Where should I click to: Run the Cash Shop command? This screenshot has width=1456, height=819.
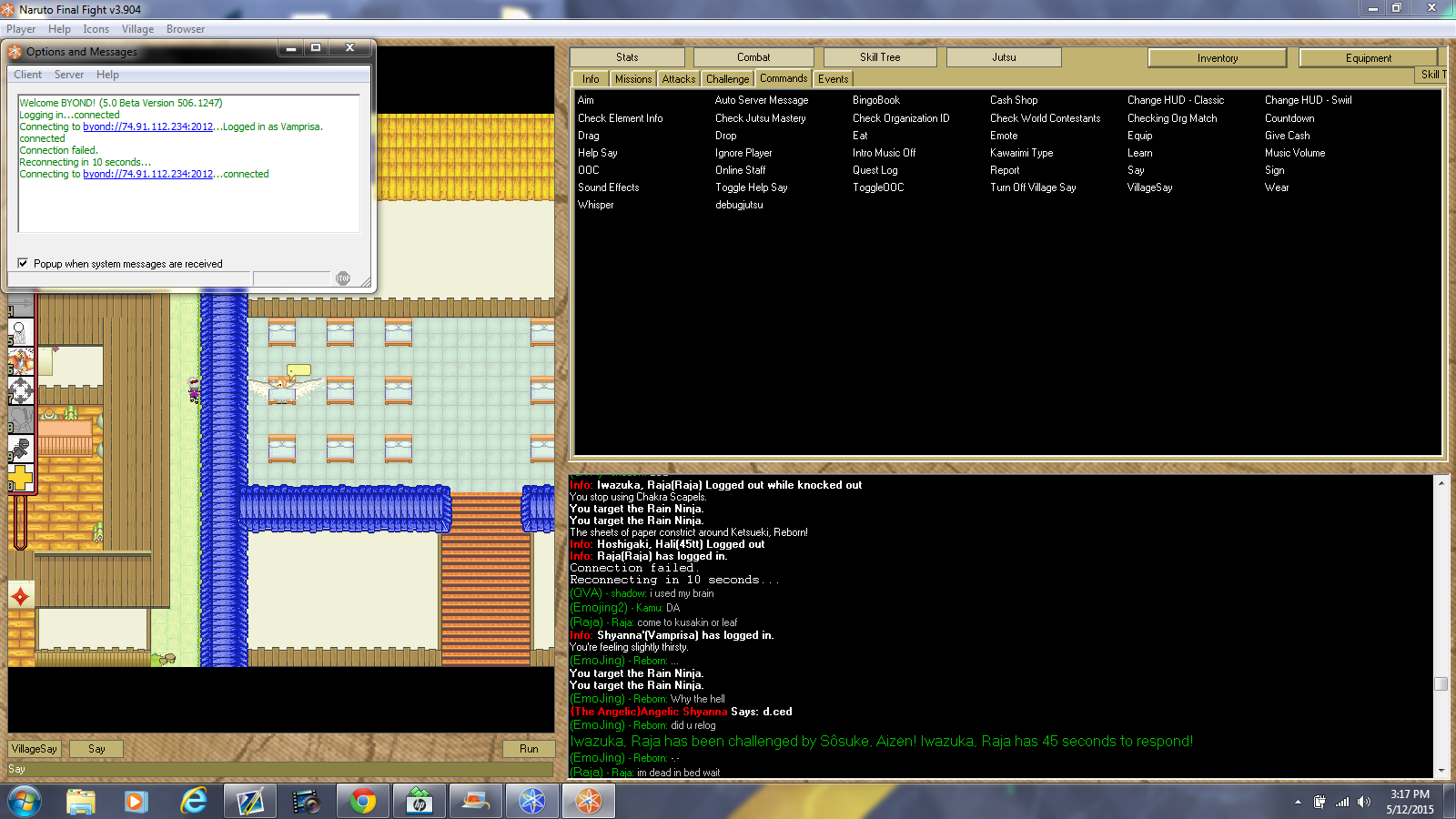coord(1014,100)
